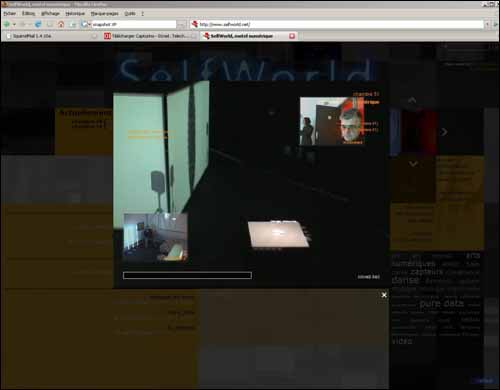Go back with the green arrow button
The height and width of the screenshot is (390, 500).
(7, 24)
